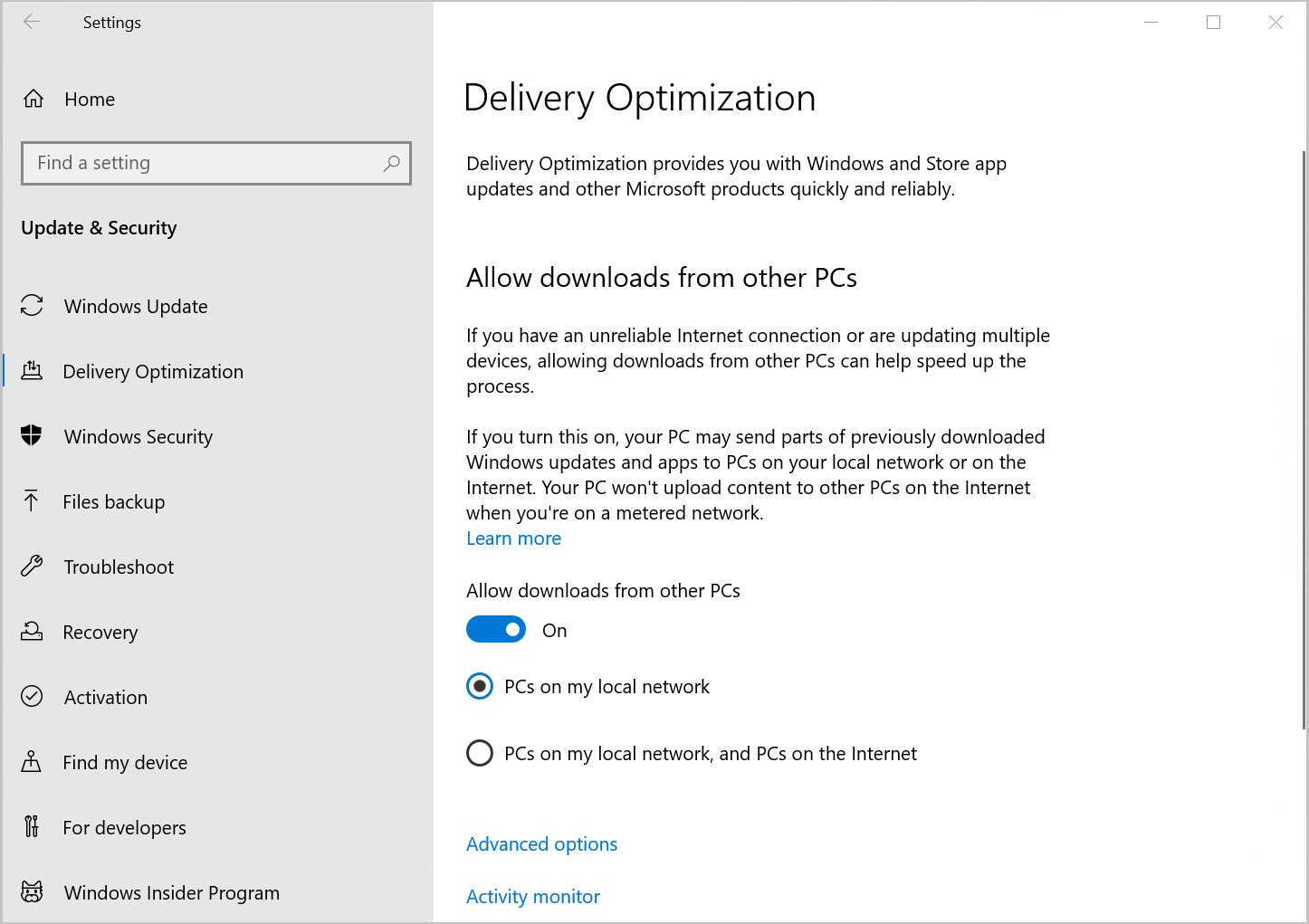Turn off Allow downloads from other PCs
Screen dimensions: 1309x924
point(496,629)
